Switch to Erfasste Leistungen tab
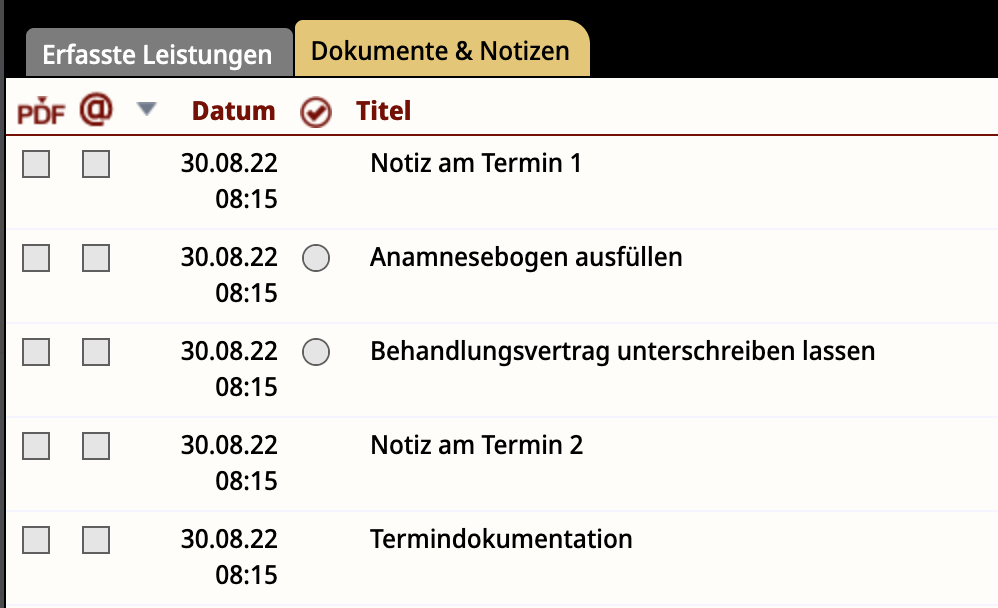The height and width of the screenshot is (608, 998). [157, 55]
